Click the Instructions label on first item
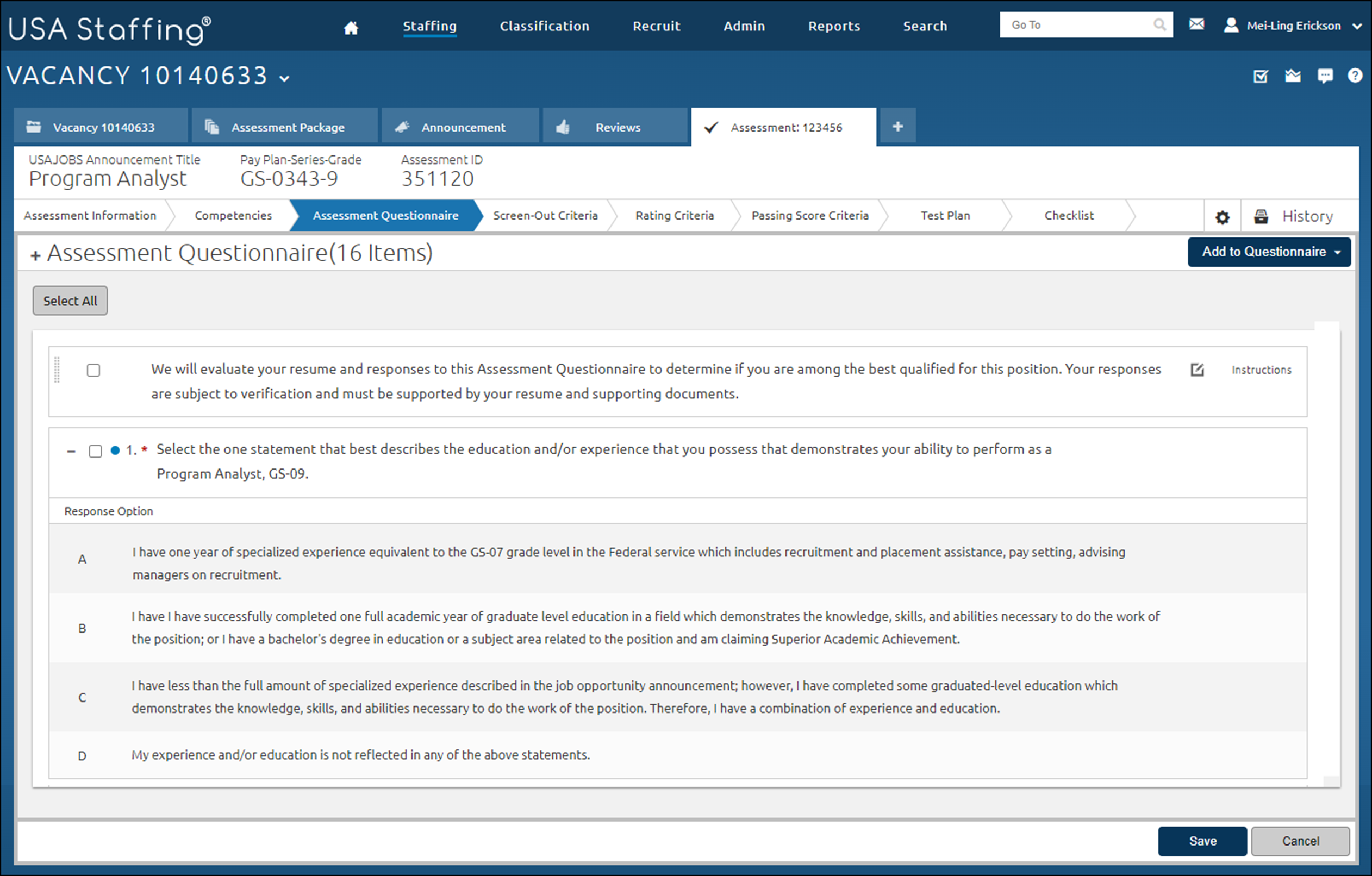Viewport: 1372px width, 876px height. pyautogui.click(x=1262, y=370)
